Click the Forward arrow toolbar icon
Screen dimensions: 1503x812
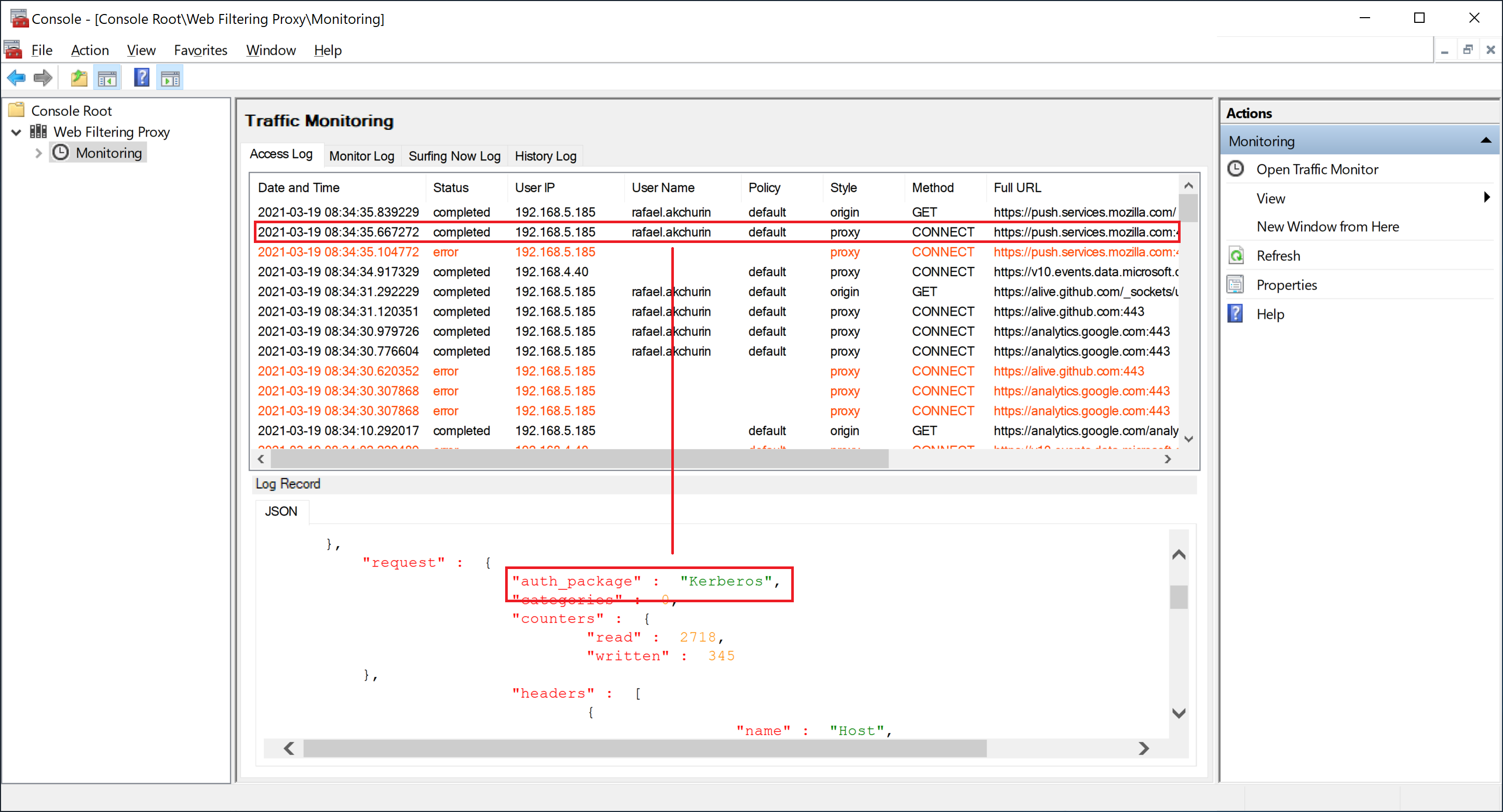pyautogui.click(x=43, y=77)
